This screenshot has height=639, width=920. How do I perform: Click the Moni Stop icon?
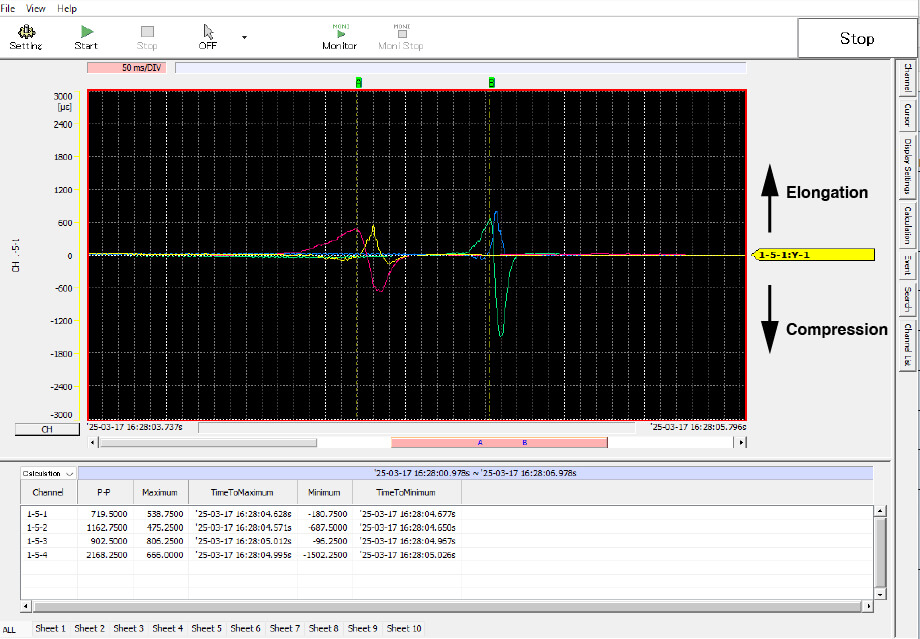(x=400, y=33)
